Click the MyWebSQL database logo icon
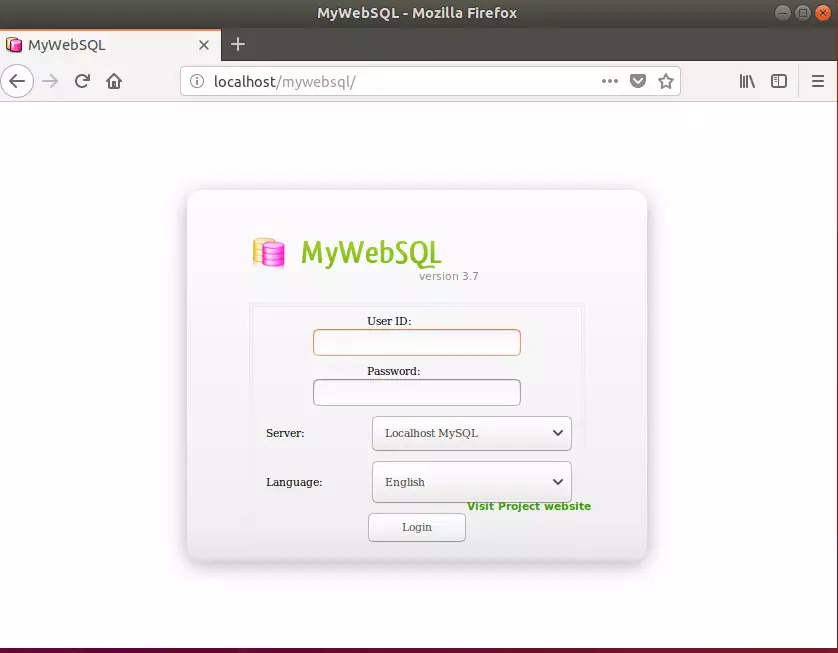 (269, 252)
